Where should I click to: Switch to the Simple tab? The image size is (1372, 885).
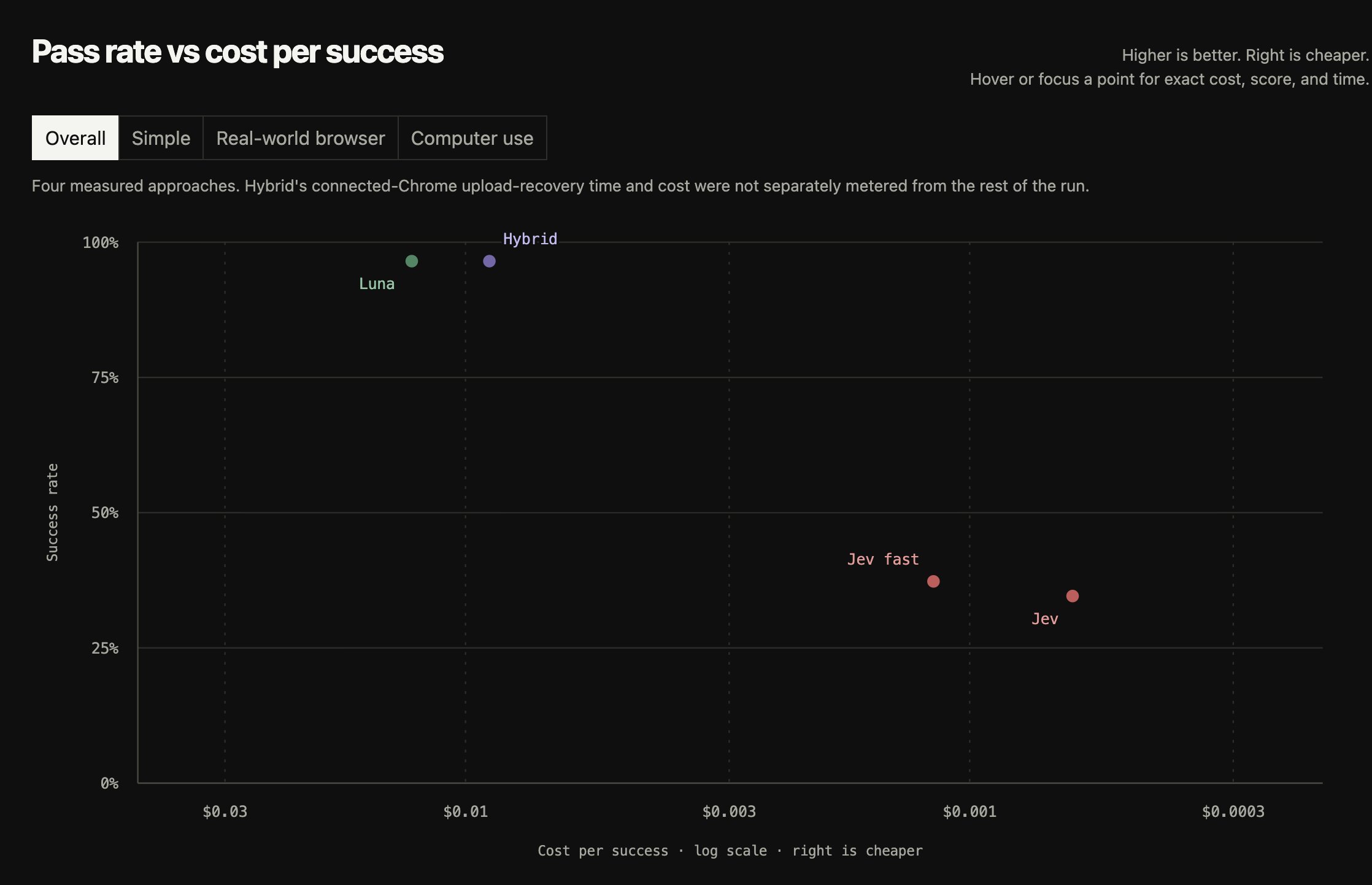pos(161,138)
